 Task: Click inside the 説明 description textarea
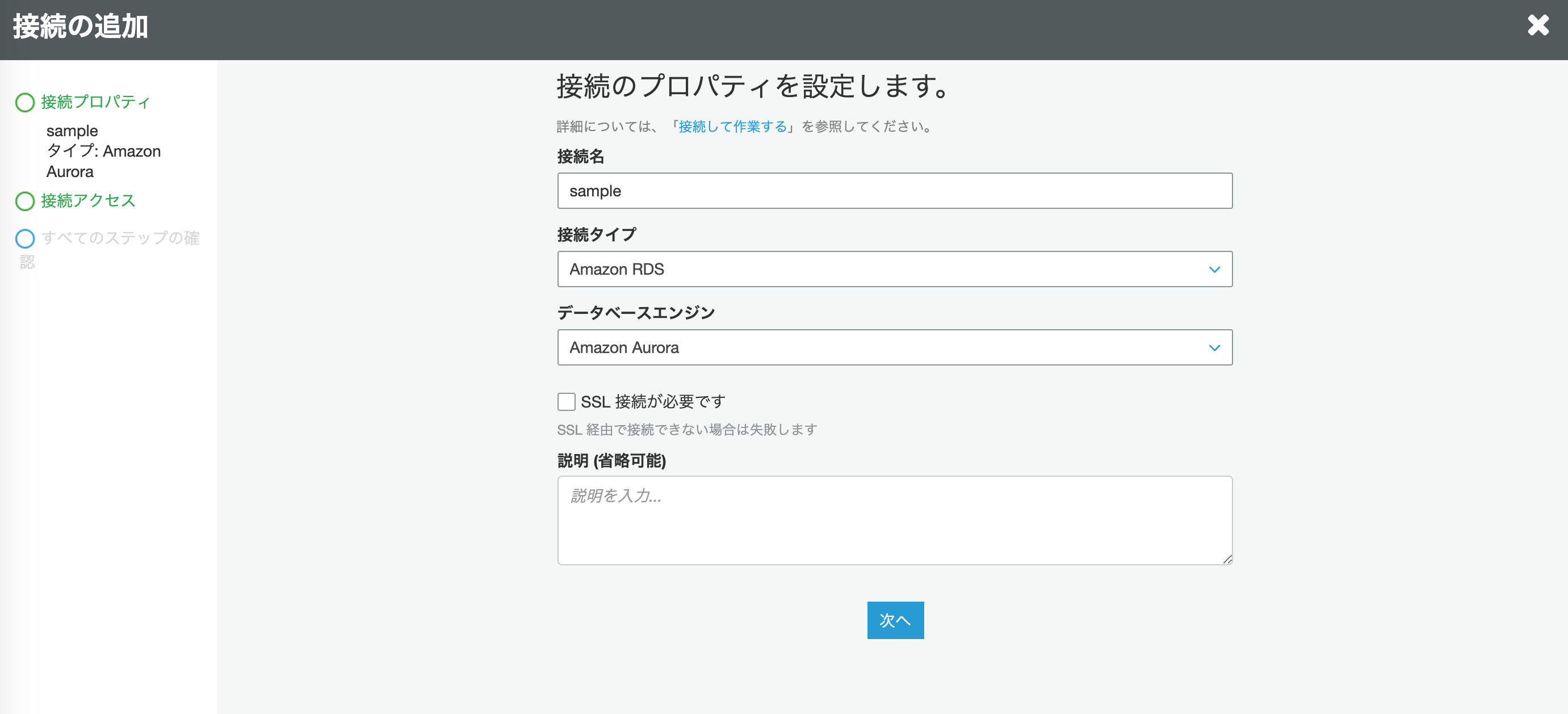click(894, 520)
